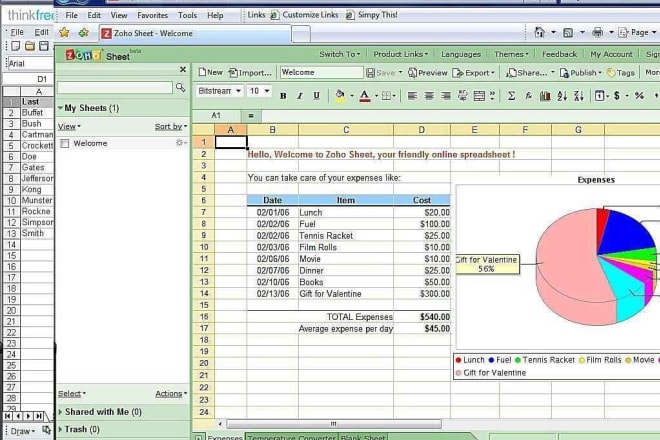660x440 pixels.
Task: Select the Gift for Valentine cell
Action: [x=346, y=294]
